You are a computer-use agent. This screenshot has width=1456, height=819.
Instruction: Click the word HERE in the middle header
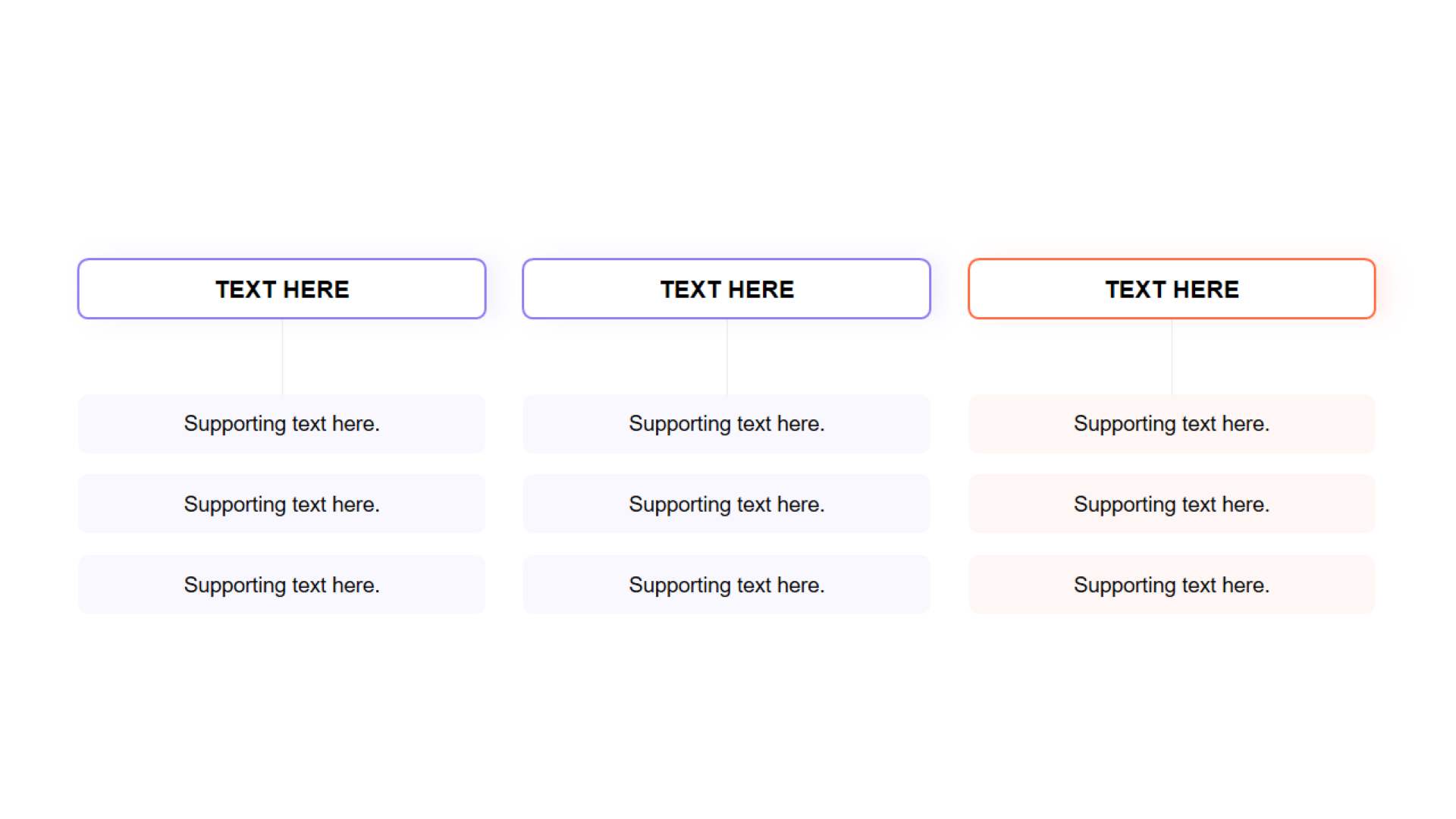click(x=761, y=290)
